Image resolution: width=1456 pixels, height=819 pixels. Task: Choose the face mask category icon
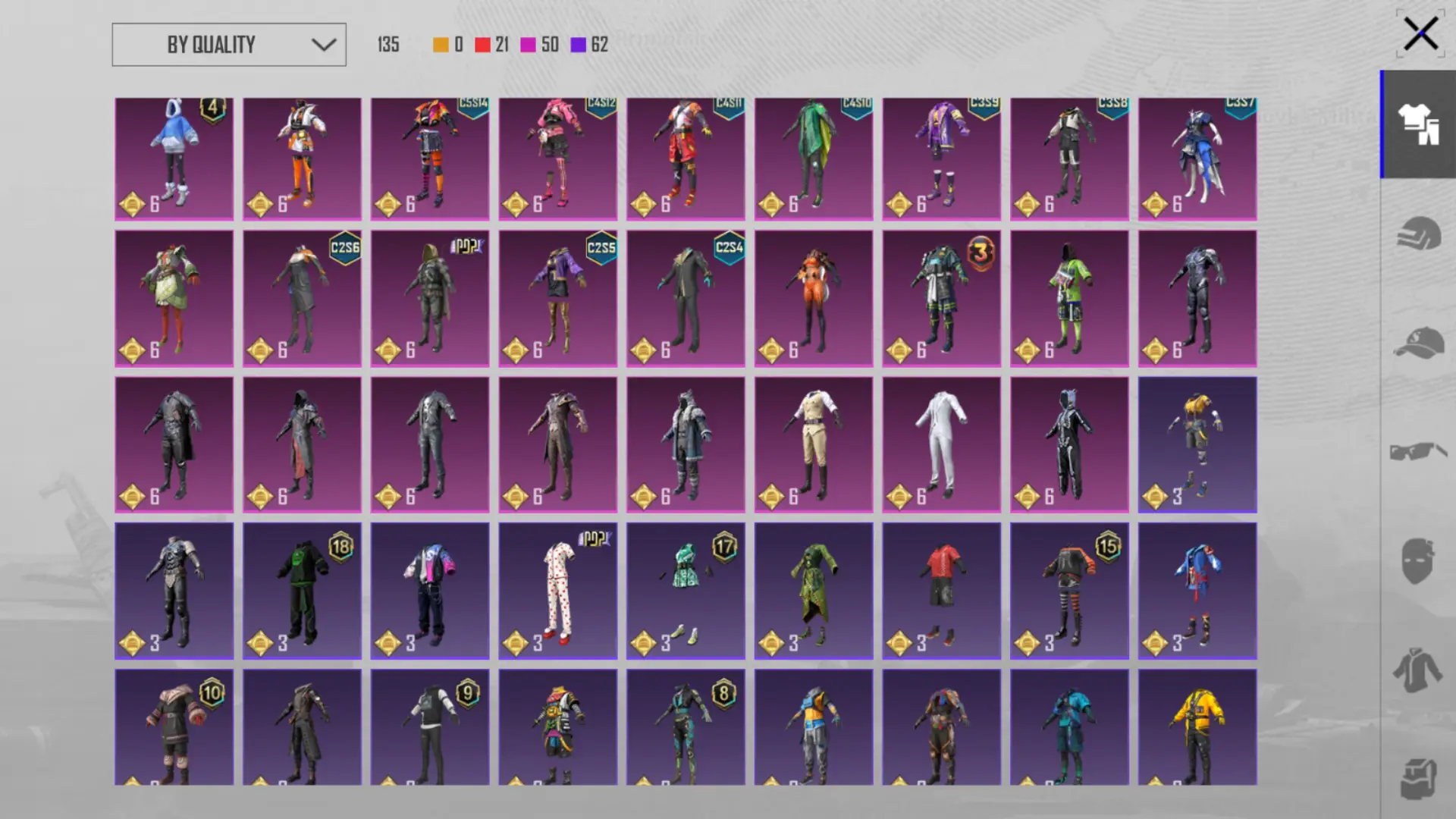[1418, 561]
